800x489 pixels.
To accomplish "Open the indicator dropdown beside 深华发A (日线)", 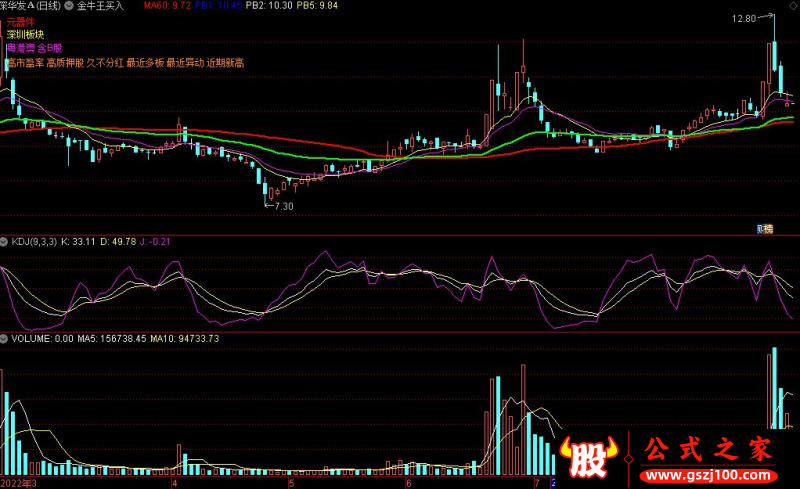I will tap(68, 6).
